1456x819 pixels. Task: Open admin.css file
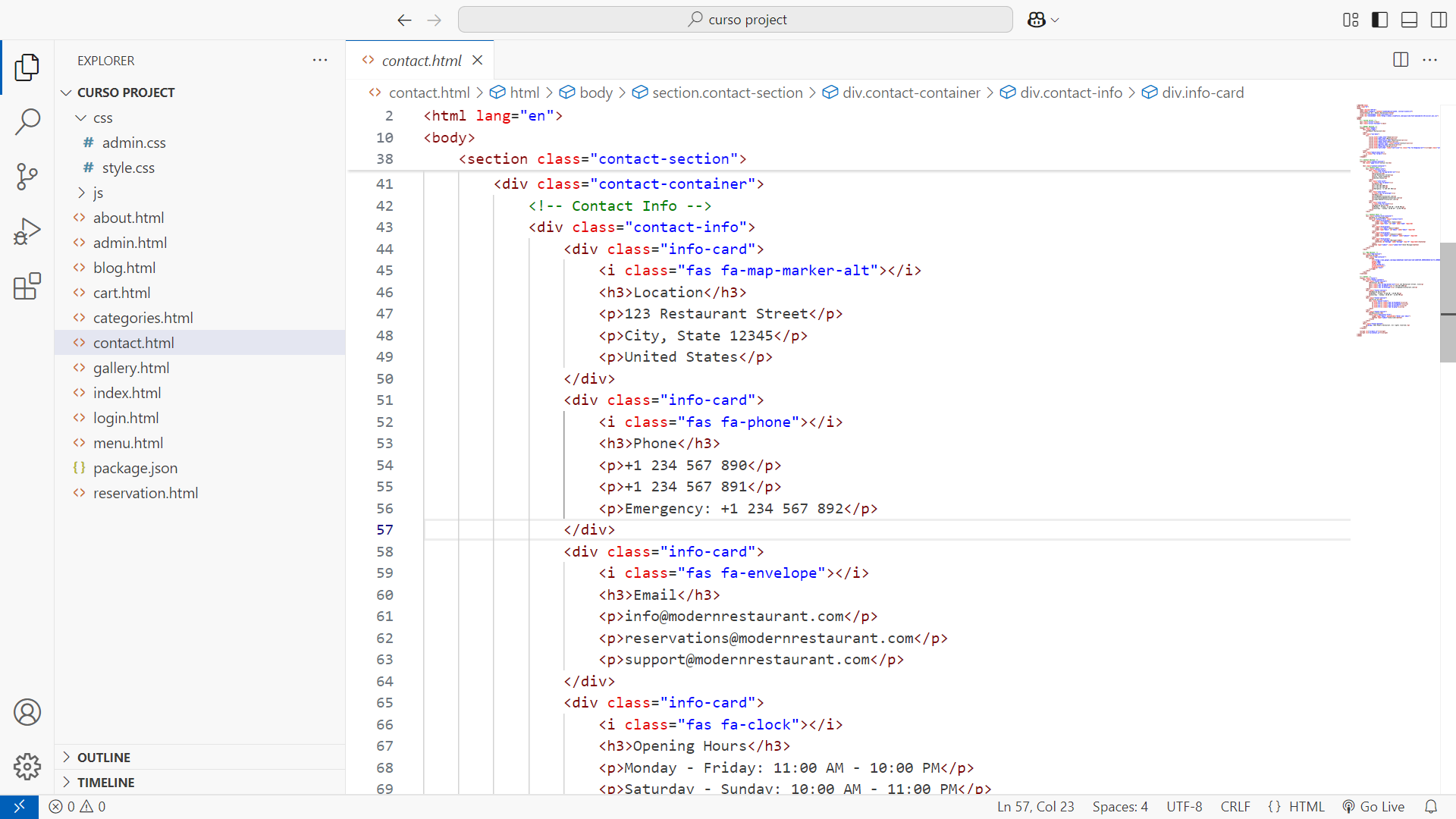coord(200,143)
